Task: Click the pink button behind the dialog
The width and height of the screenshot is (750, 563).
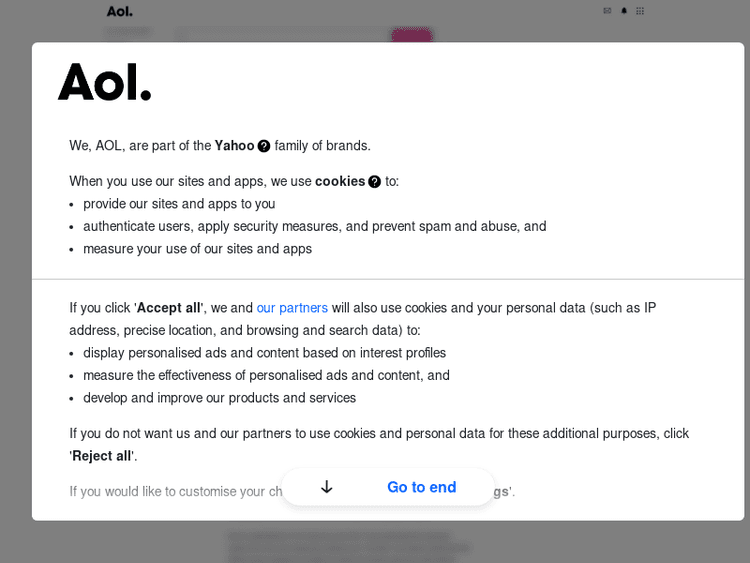Action: (411, 35)
